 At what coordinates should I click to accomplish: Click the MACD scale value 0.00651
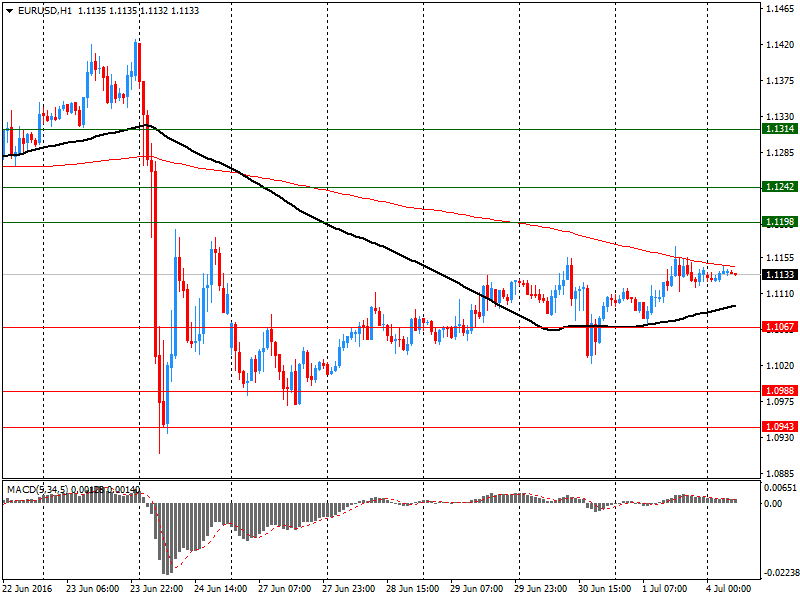click(x=780, y=488)
